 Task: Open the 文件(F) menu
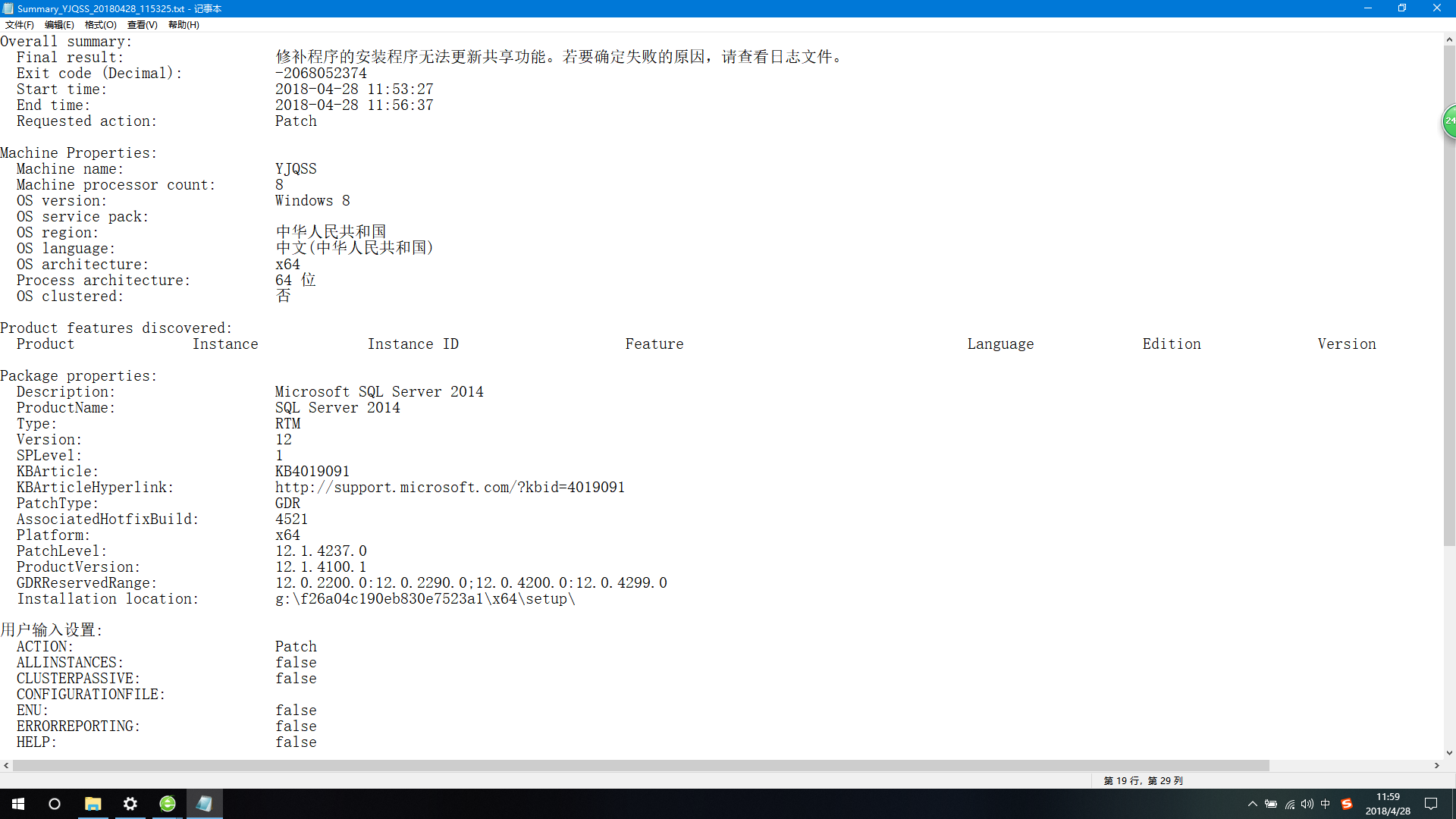tap(19, 25)
